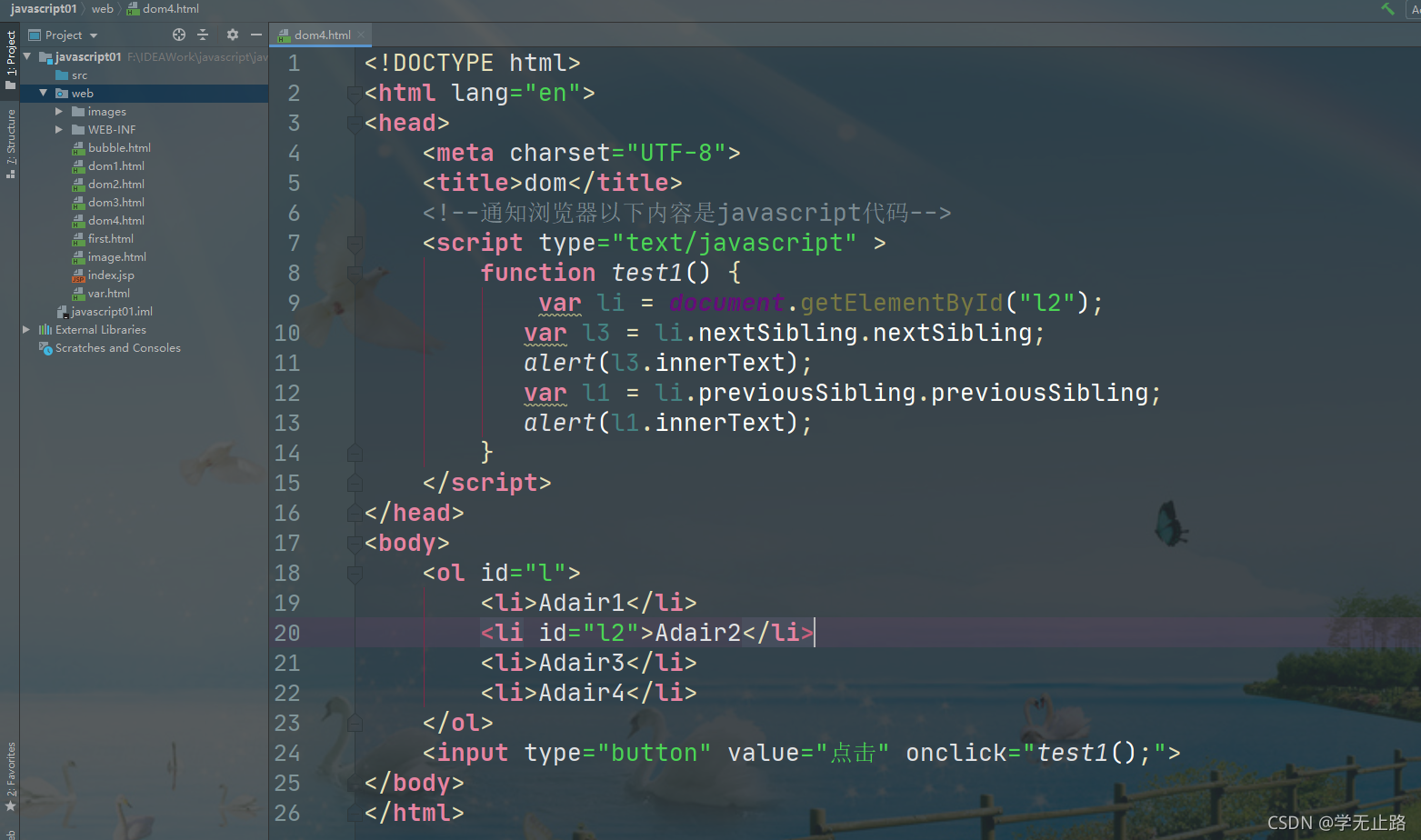
Task: Select bubble.html in the project tree
Action: click(119, 148)
